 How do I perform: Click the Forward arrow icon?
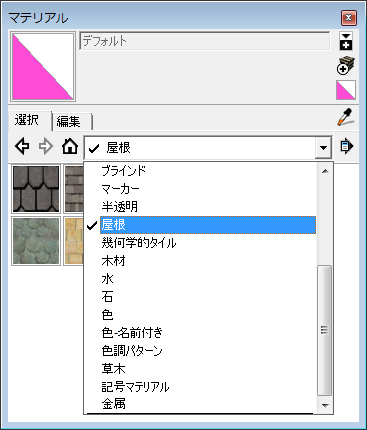click(x=46, y=146)
